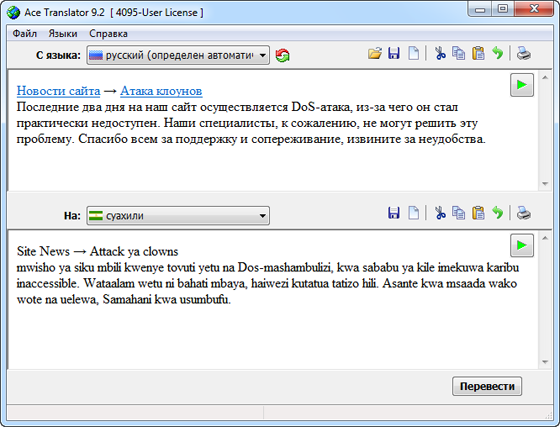Expand target language dropdown суахили
The height and width of the screenshot is (427, 560).
pyautogui.click(x=178, y=216)
